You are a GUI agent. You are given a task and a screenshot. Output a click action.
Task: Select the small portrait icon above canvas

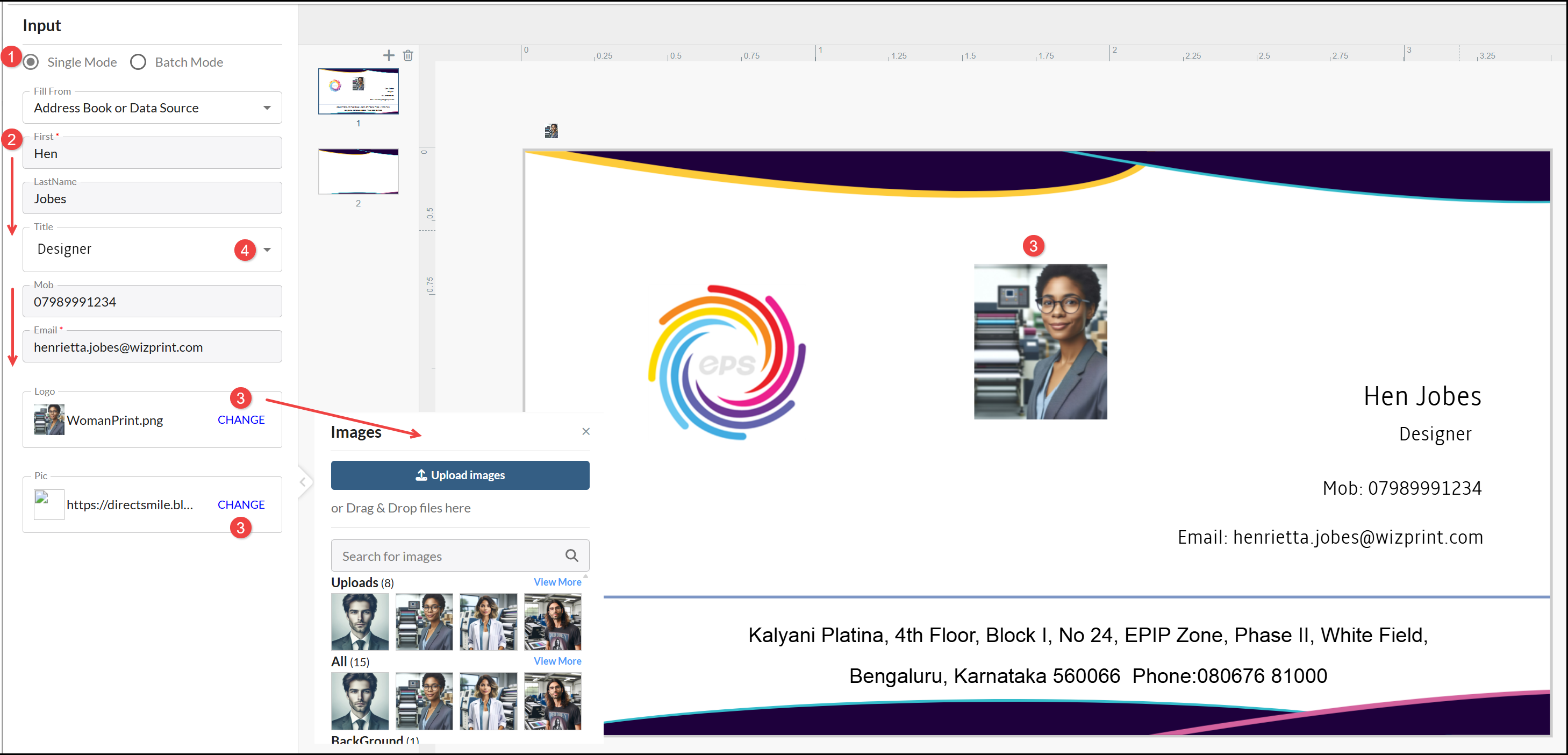point(551,131)
